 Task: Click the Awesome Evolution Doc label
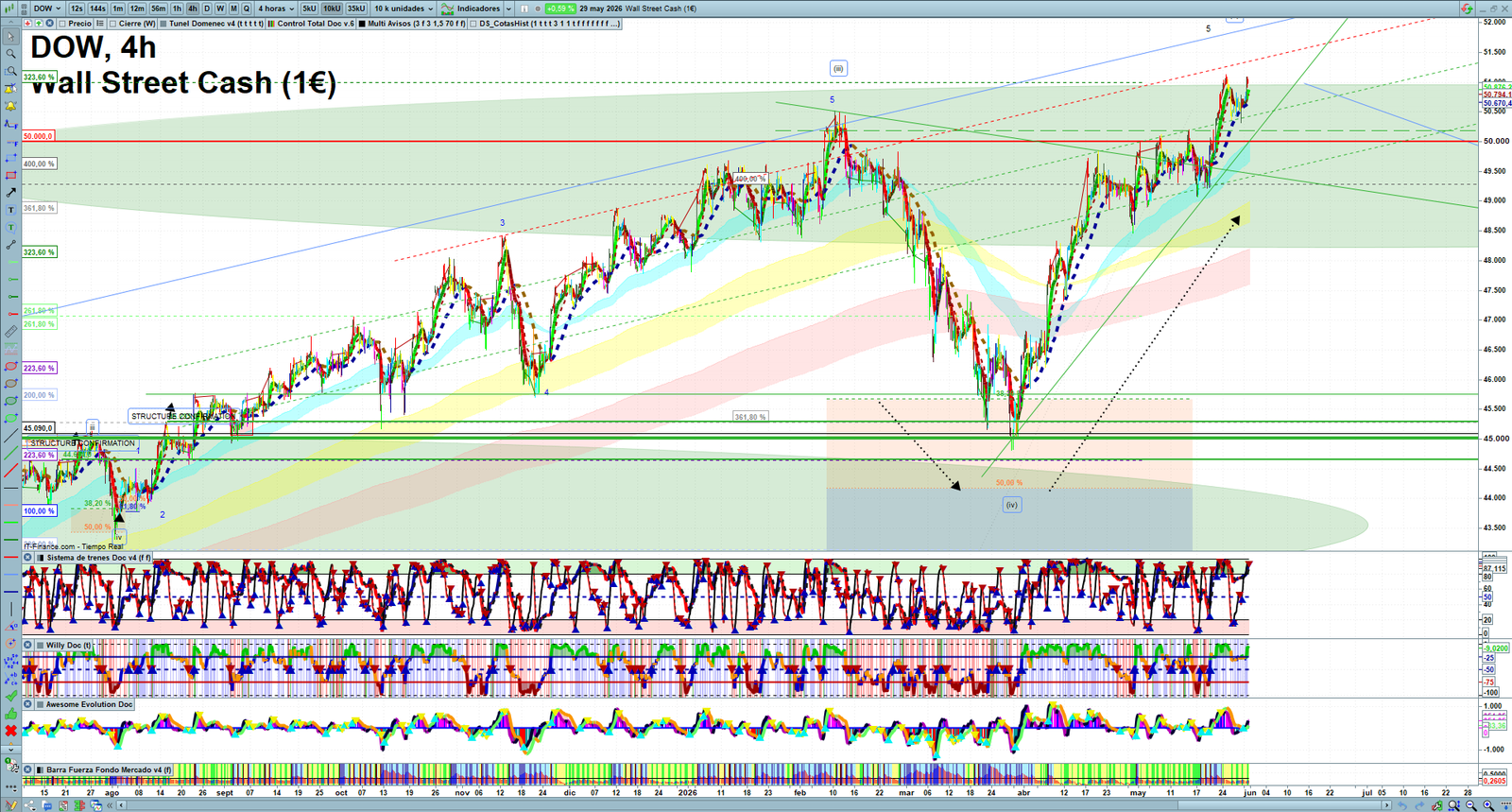click(x=90, y=703)
